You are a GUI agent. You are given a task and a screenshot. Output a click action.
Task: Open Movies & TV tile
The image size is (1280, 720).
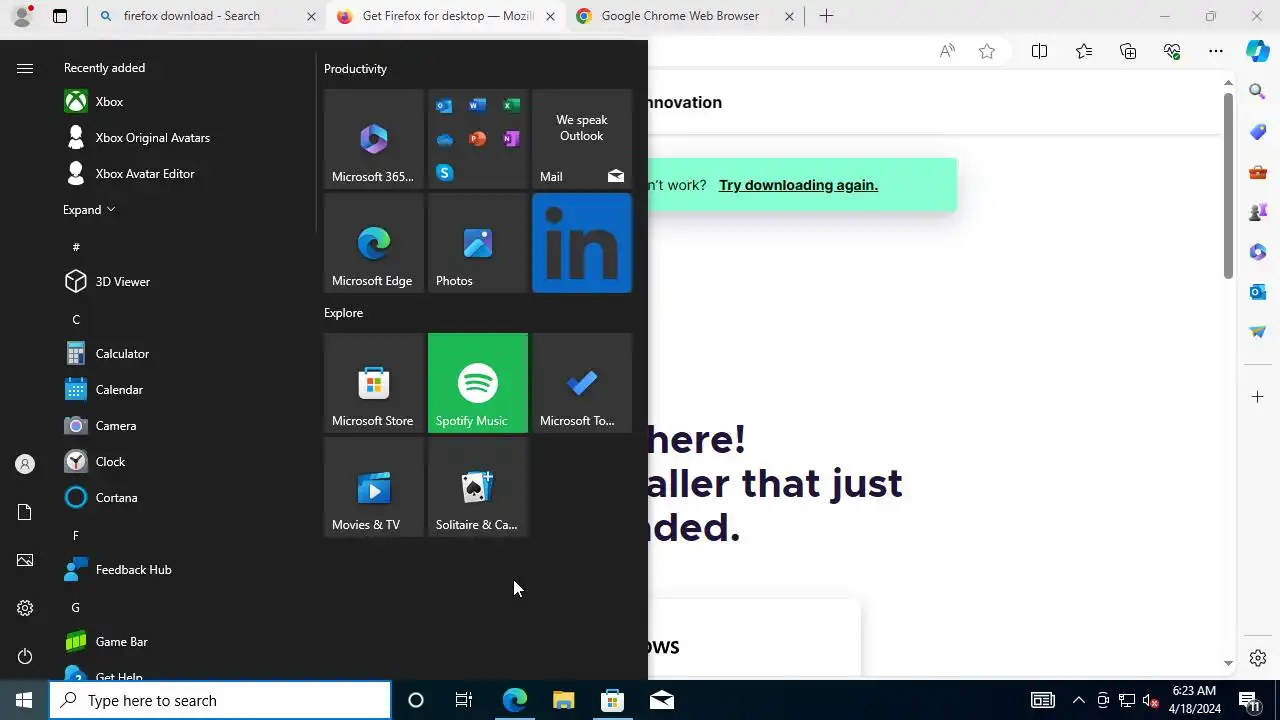pyautogui.click(x=374, y=487)
